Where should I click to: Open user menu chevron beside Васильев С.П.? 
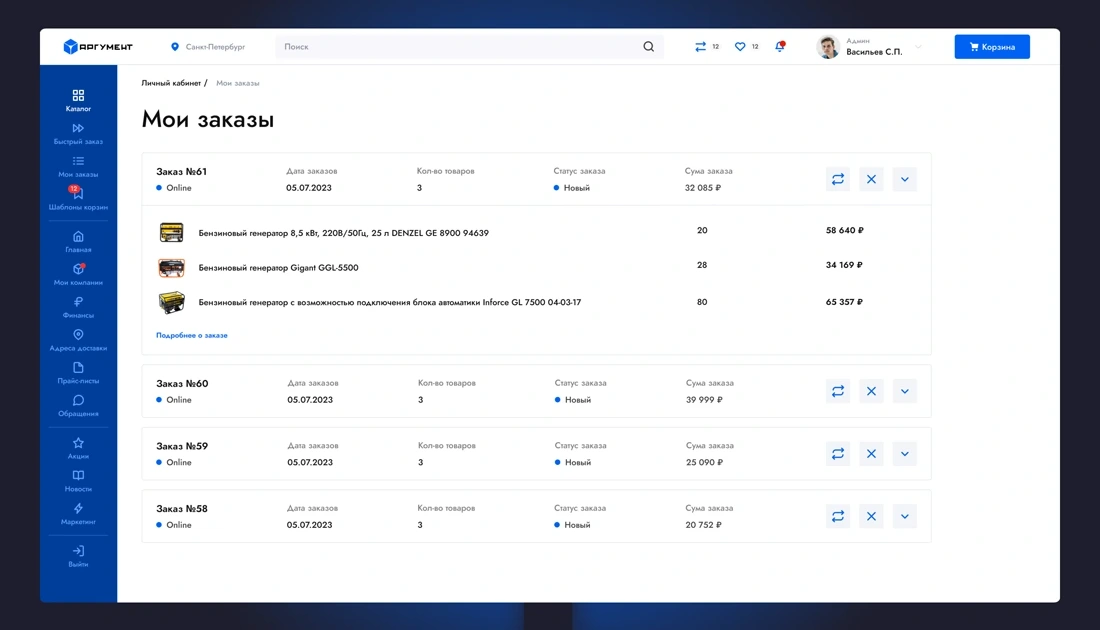pos(918,47)
